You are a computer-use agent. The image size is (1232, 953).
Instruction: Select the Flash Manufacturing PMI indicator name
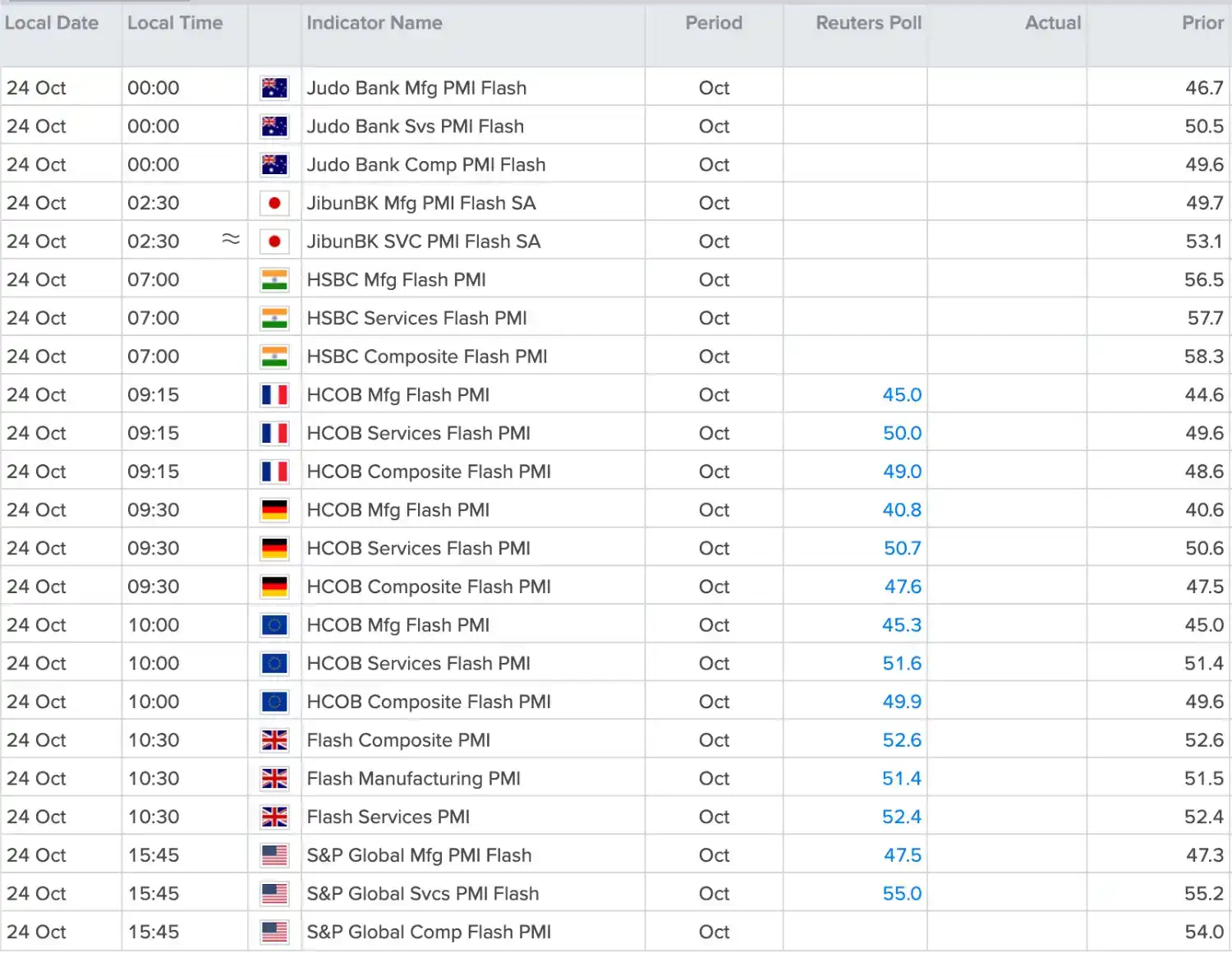(414, 779)
